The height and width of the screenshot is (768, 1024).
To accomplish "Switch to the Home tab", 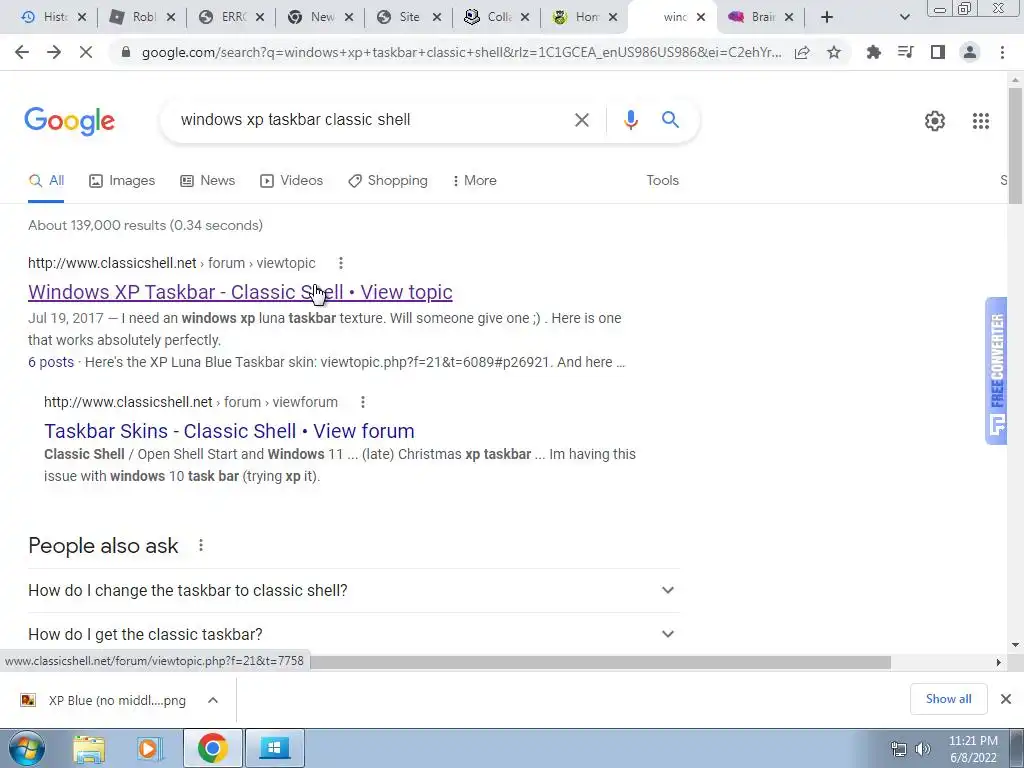I will pyautogui.click(x=577, y=18).
